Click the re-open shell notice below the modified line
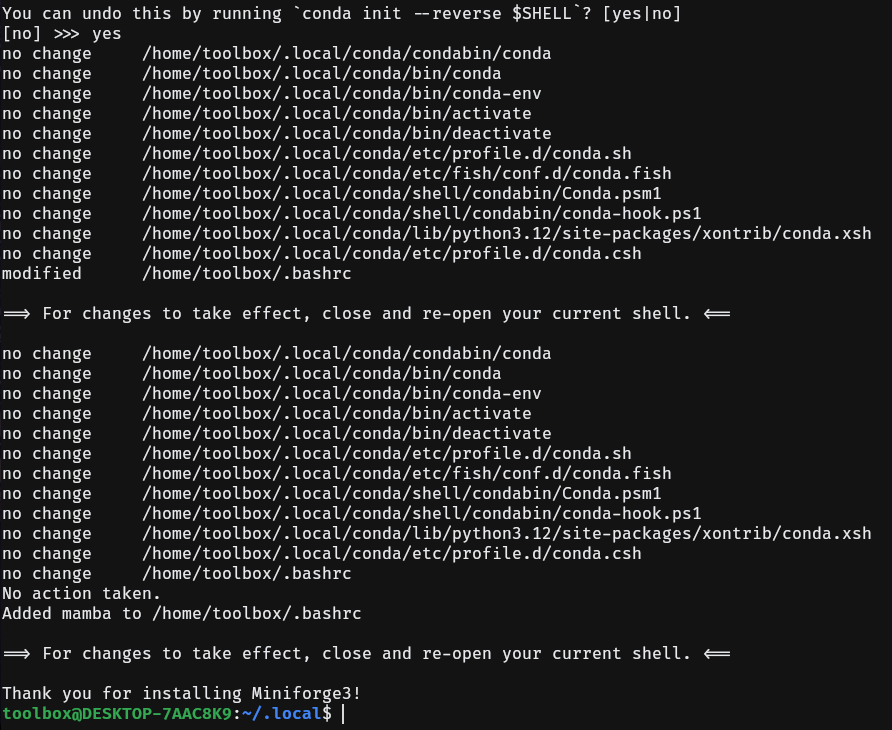 [366, 314]
